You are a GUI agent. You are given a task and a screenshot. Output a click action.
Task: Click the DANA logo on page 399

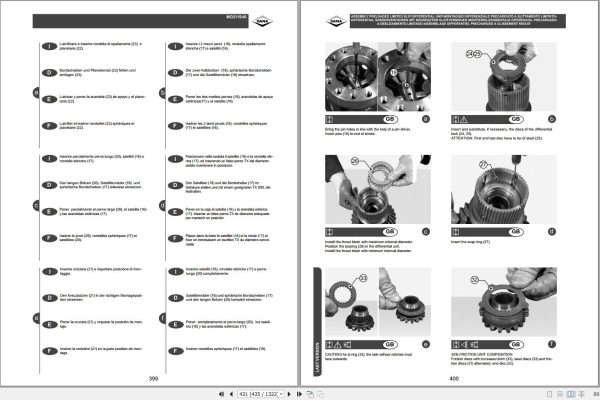[262, 21]
